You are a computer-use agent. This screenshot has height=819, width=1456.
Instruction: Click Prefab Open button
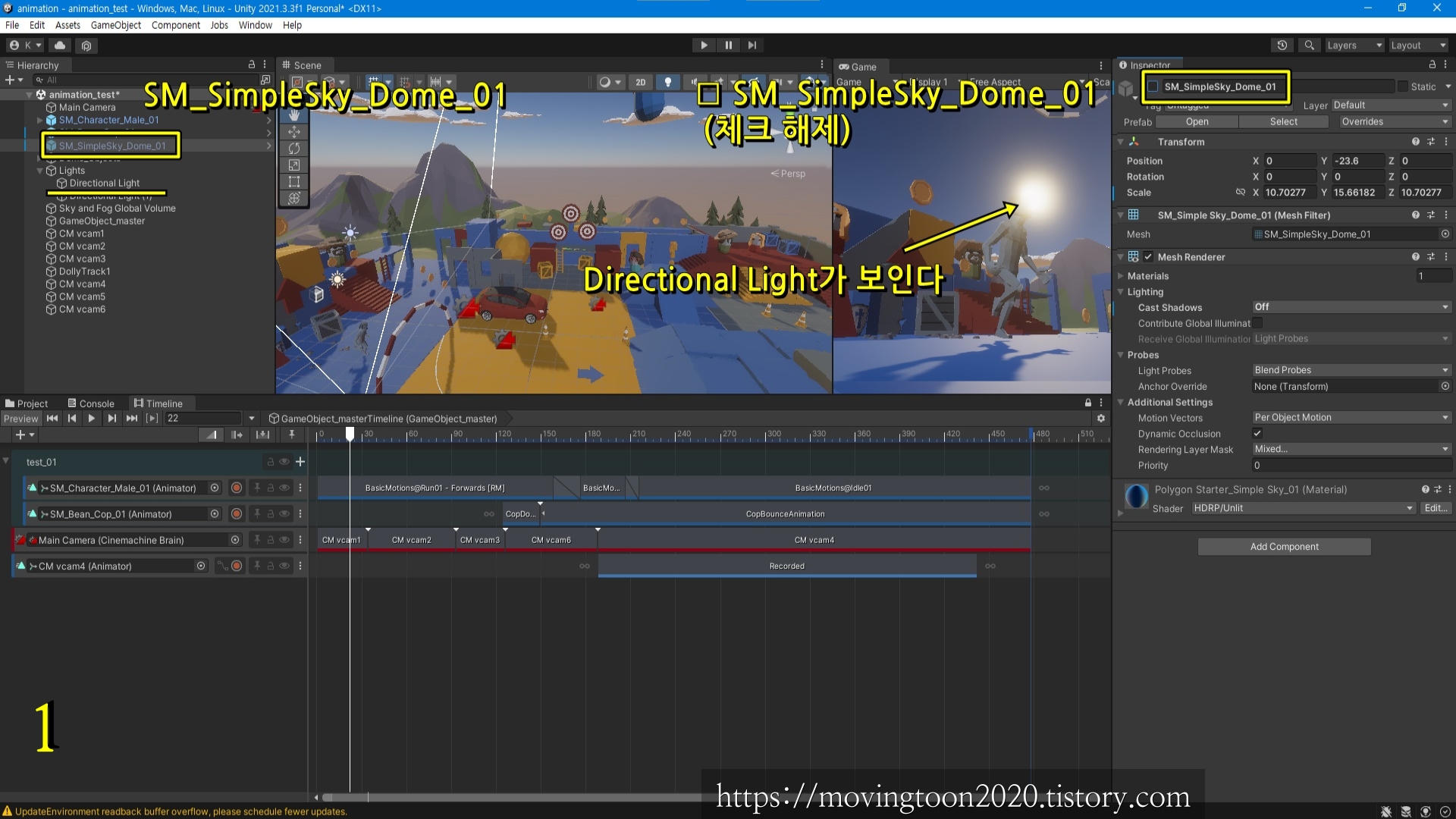pyautogui.click(x=1197, y=121)
